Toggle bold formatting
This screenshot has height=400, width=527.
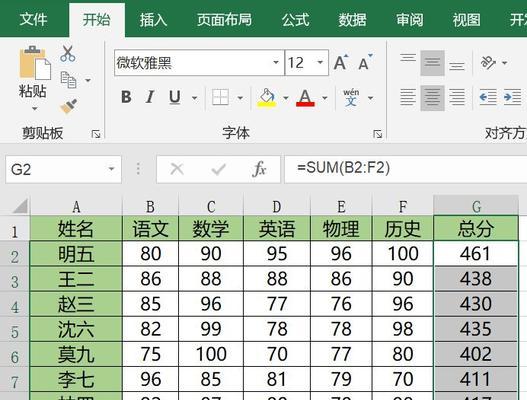(x=126, y=97)
